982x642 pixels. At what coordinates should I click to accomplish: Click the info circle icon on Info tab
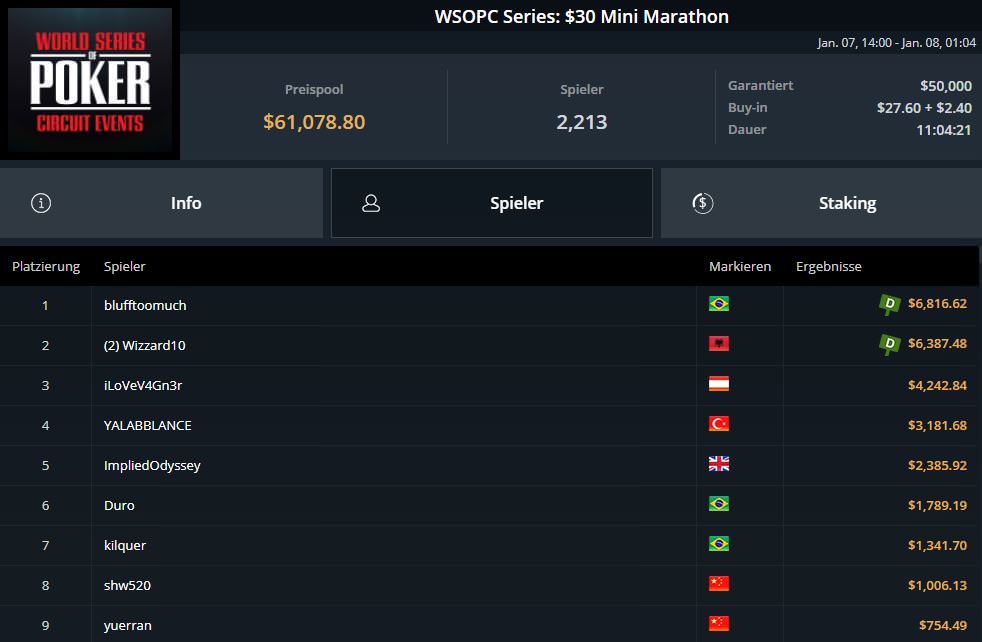[41, 203]
